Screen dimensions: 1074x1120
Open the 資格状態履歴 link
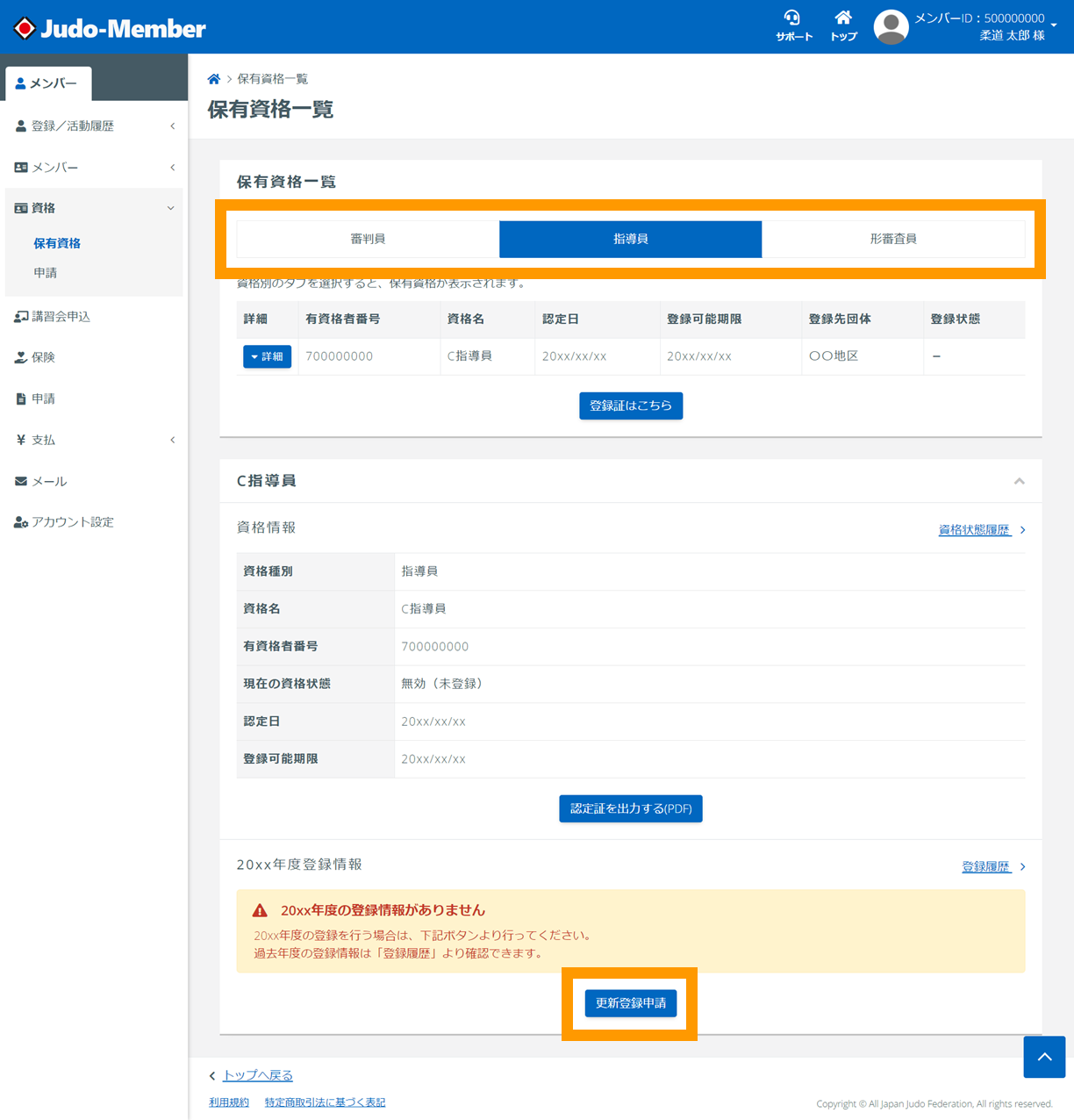[975, 530]
